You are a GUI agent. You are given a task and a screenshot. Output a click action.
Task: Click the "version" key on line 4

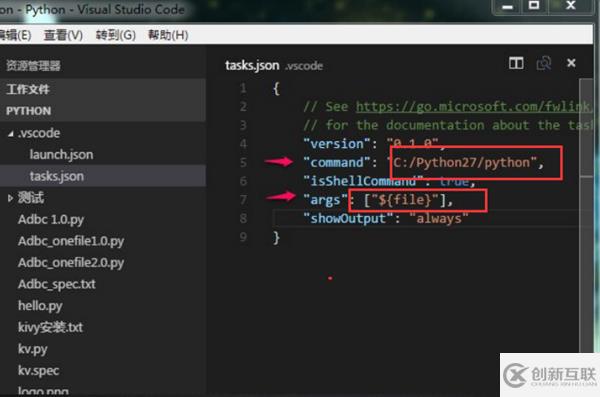[x=337, y=144]
